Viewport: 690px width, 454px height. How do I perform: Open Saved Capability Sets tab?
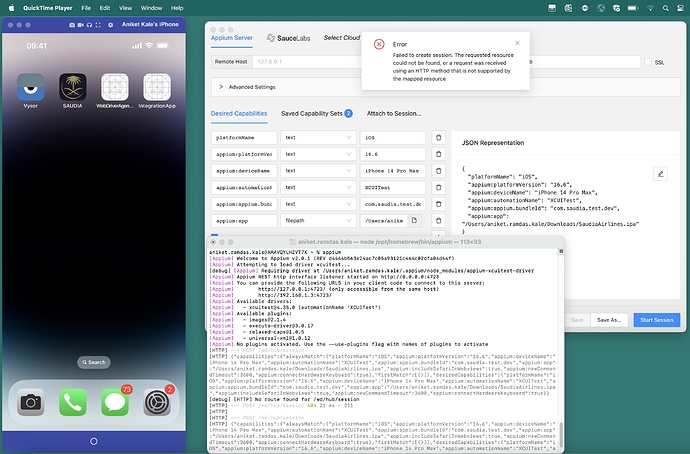coord(317,114)
